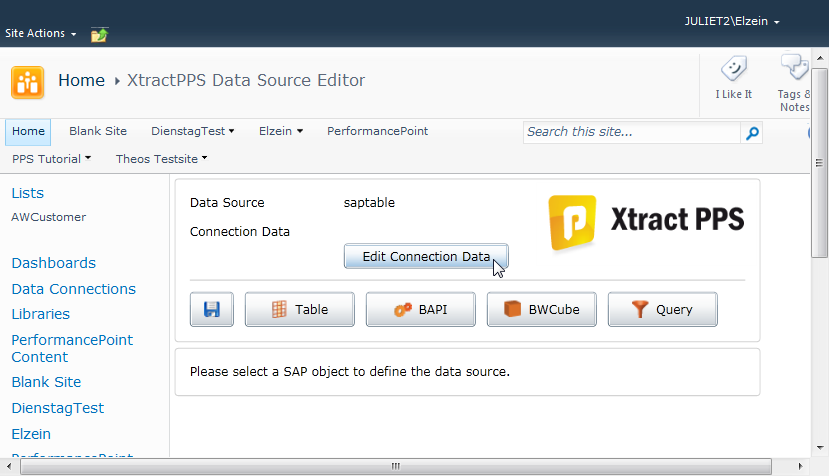Open the AWCustomer list
Screen dimensions: 829x476
point(49,217)
